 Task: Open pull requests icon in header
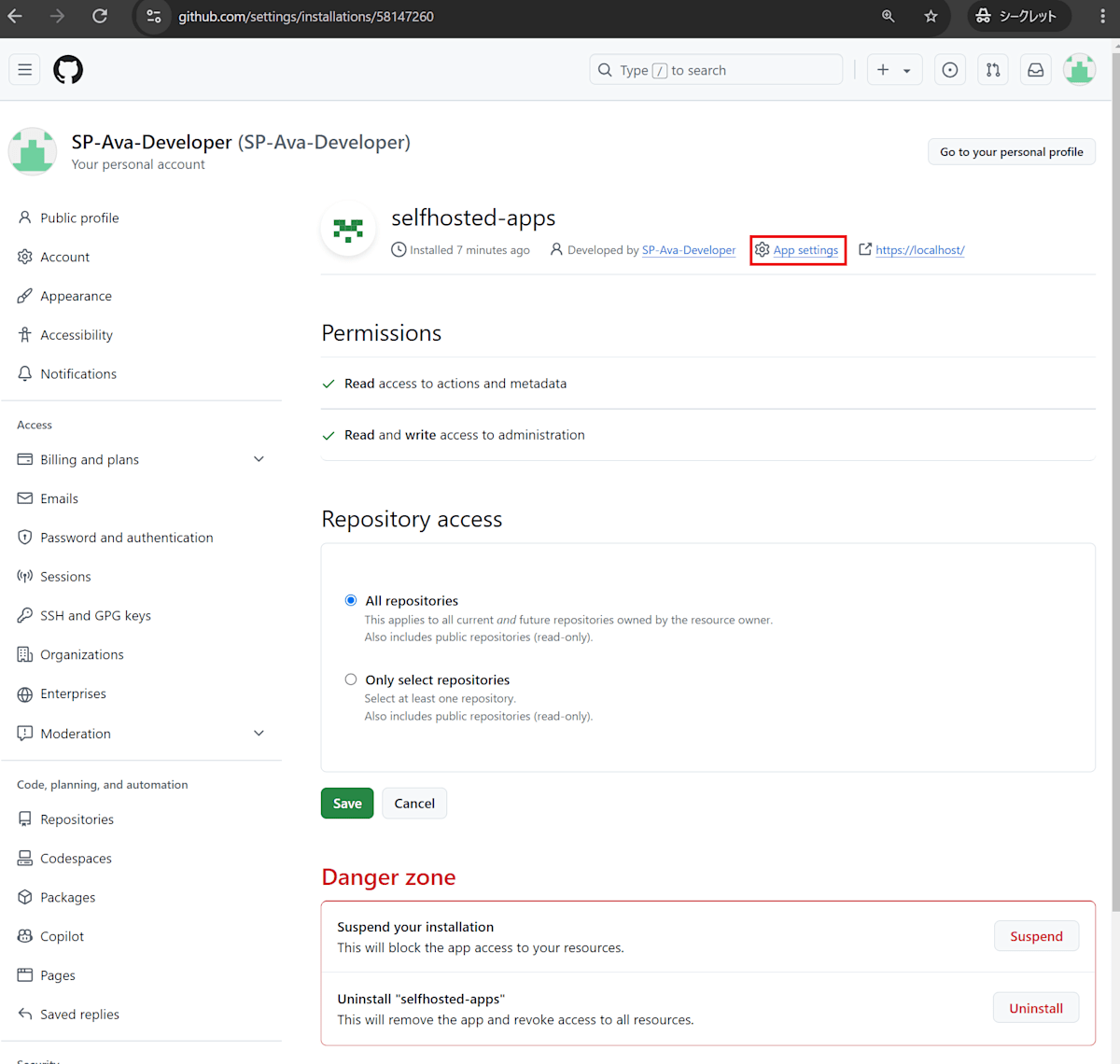tap(993, 70)
